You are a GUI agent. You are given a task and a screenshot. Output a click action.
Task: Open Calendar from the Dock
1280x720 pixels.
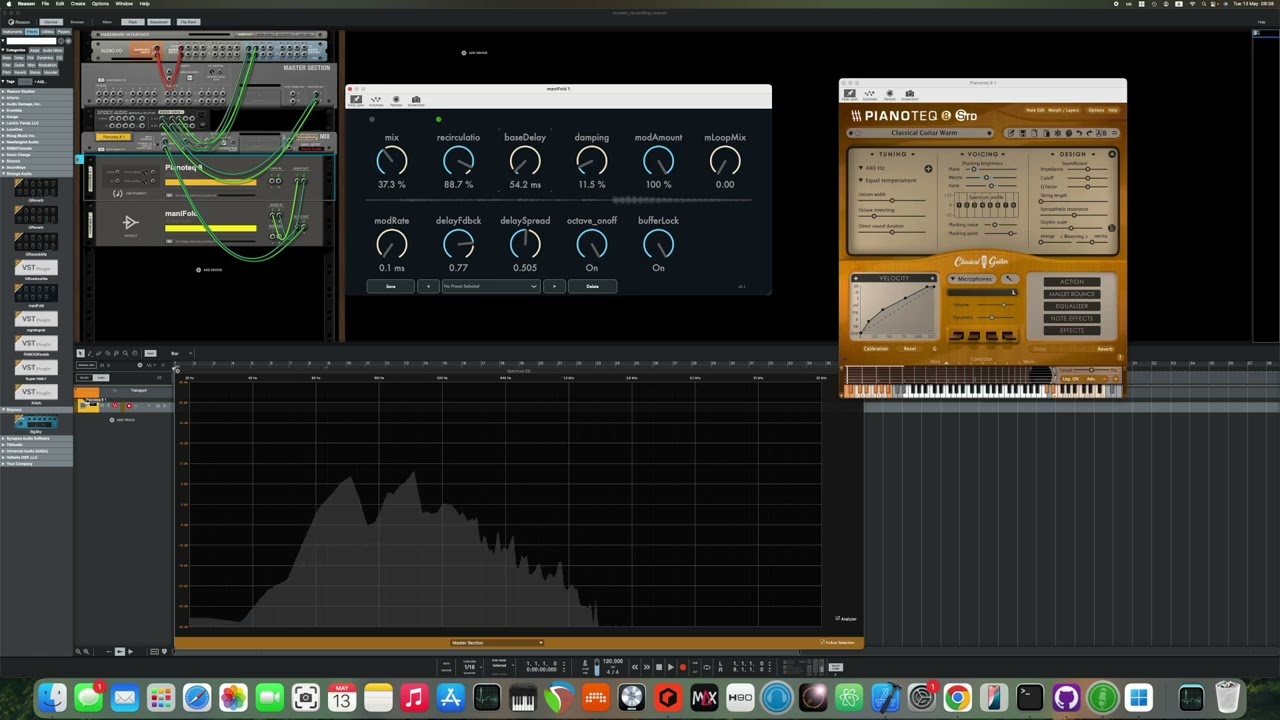342,697
